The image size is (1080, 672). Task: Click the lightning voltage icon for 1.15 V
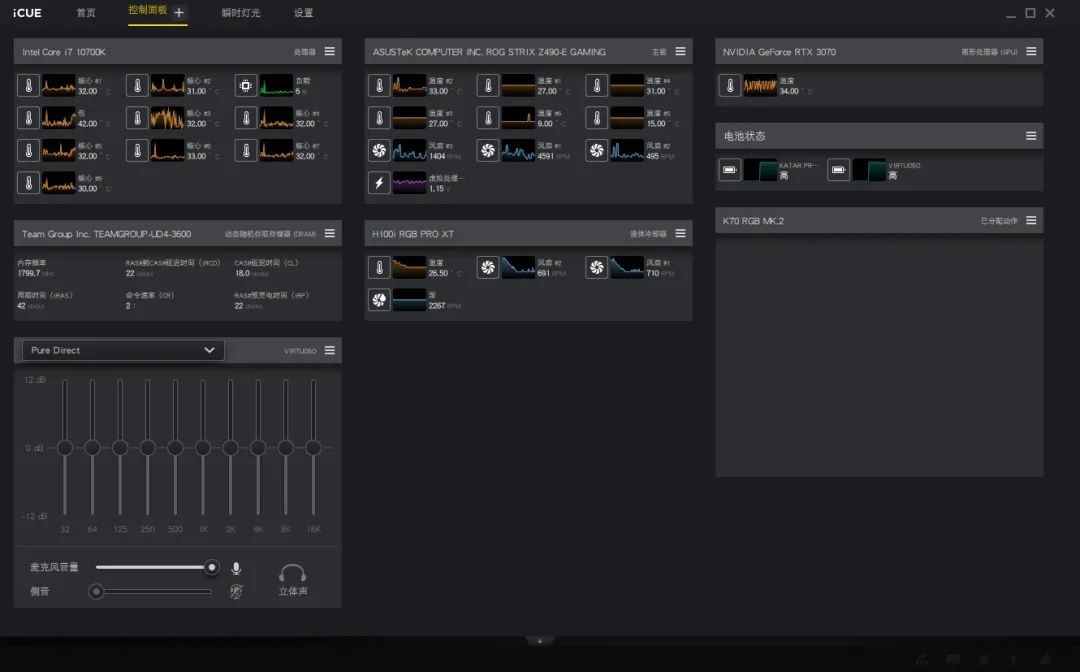379,183
